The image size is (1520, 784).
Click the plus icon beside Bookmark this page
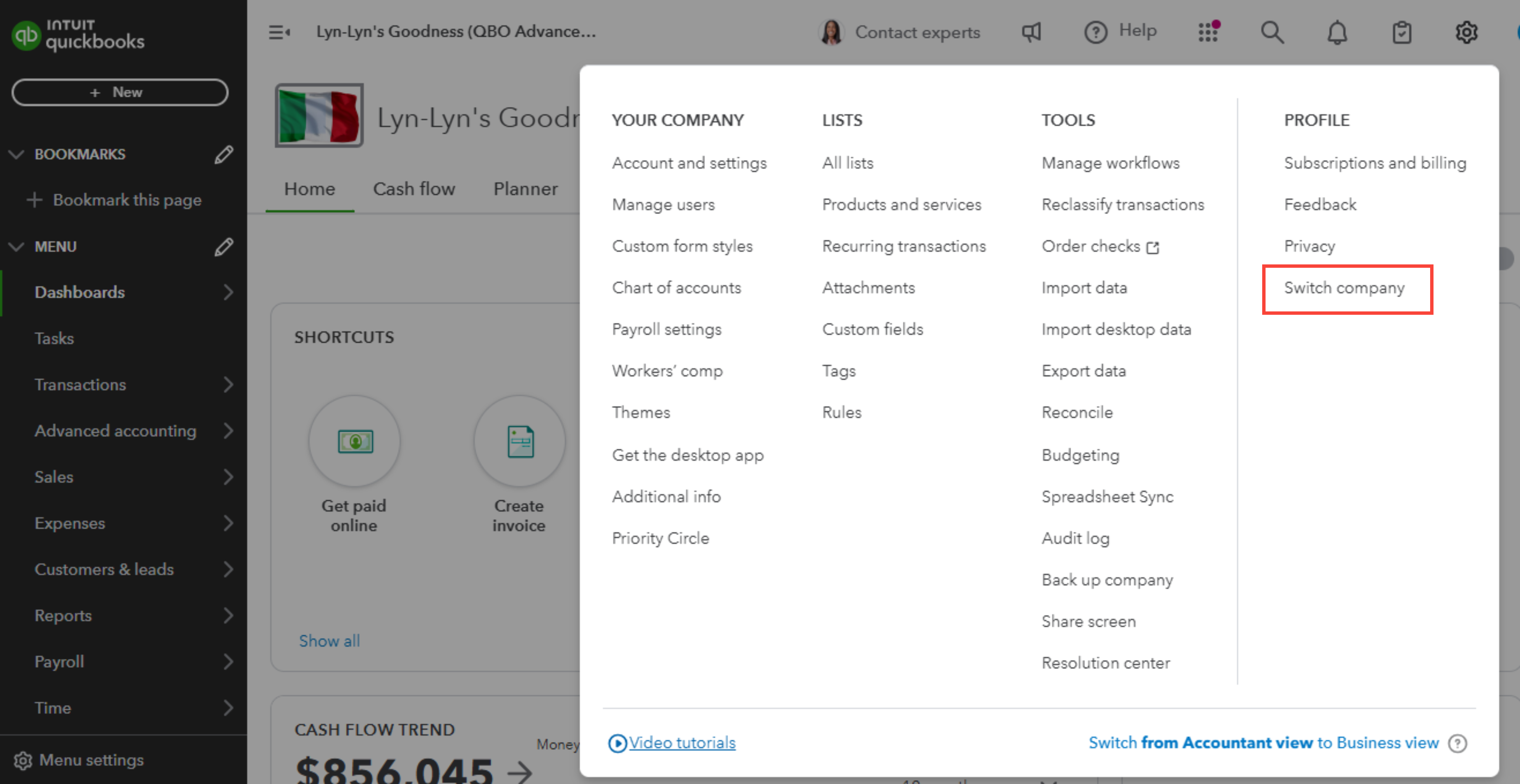click(34, 200)
